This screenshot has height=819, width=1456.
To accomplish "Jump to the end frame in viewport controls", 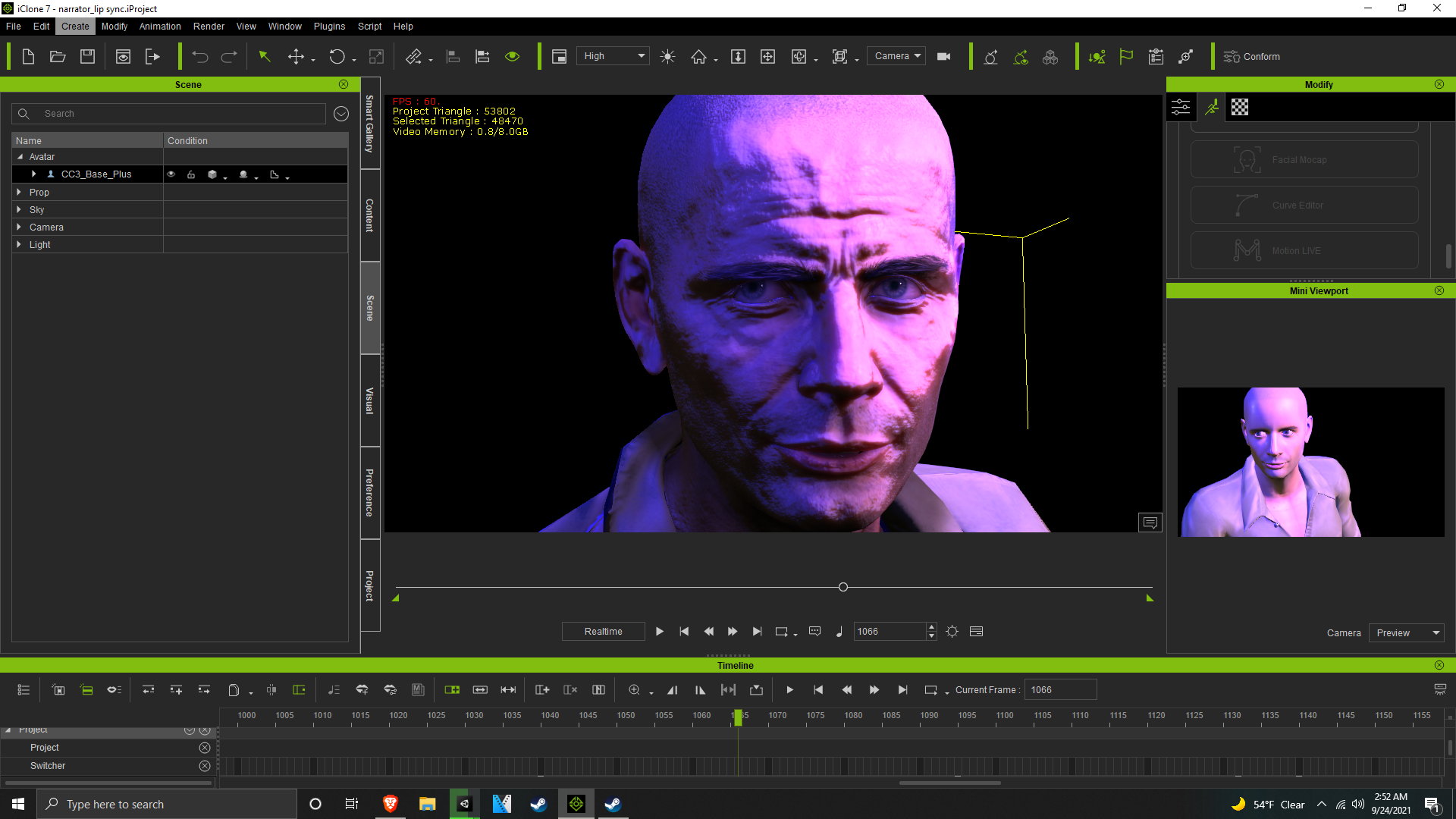I will pyautogui.click(x=757, y=632).
